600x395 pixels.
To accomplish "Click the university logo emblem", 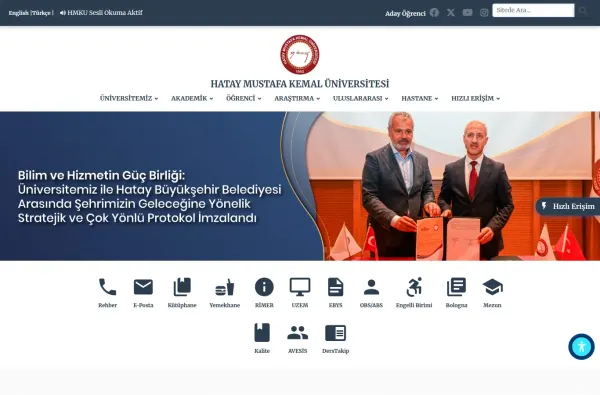I will click(x=300, y=54).
